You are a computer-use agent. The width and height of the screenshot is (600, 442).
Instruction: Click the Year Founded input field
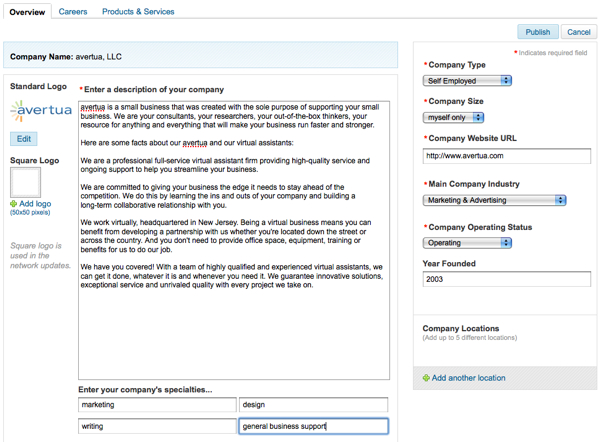507,280
